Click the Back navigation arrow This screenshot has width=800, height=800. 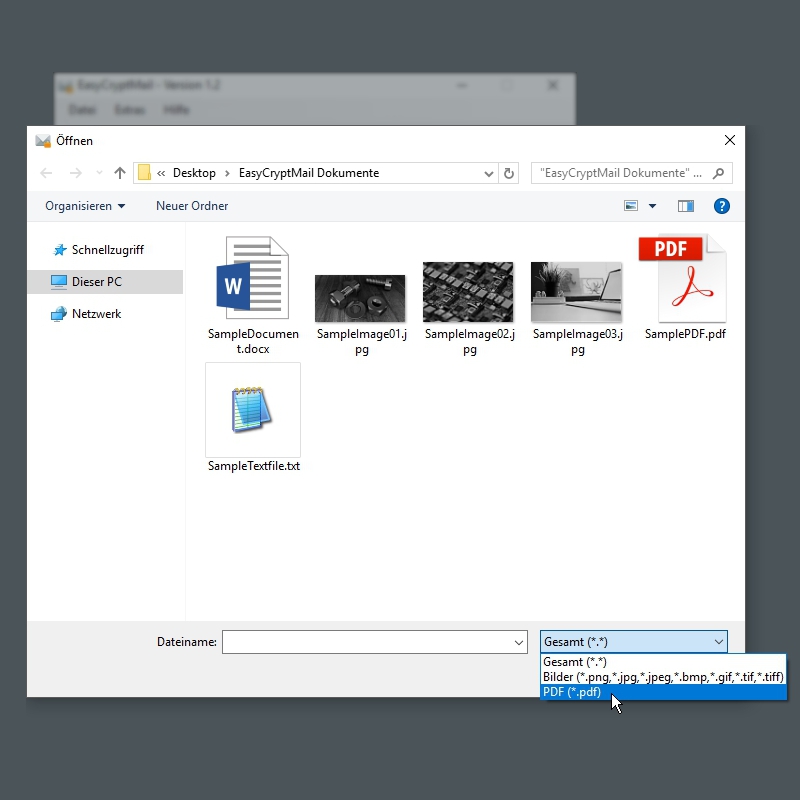[x=46, y=173]
